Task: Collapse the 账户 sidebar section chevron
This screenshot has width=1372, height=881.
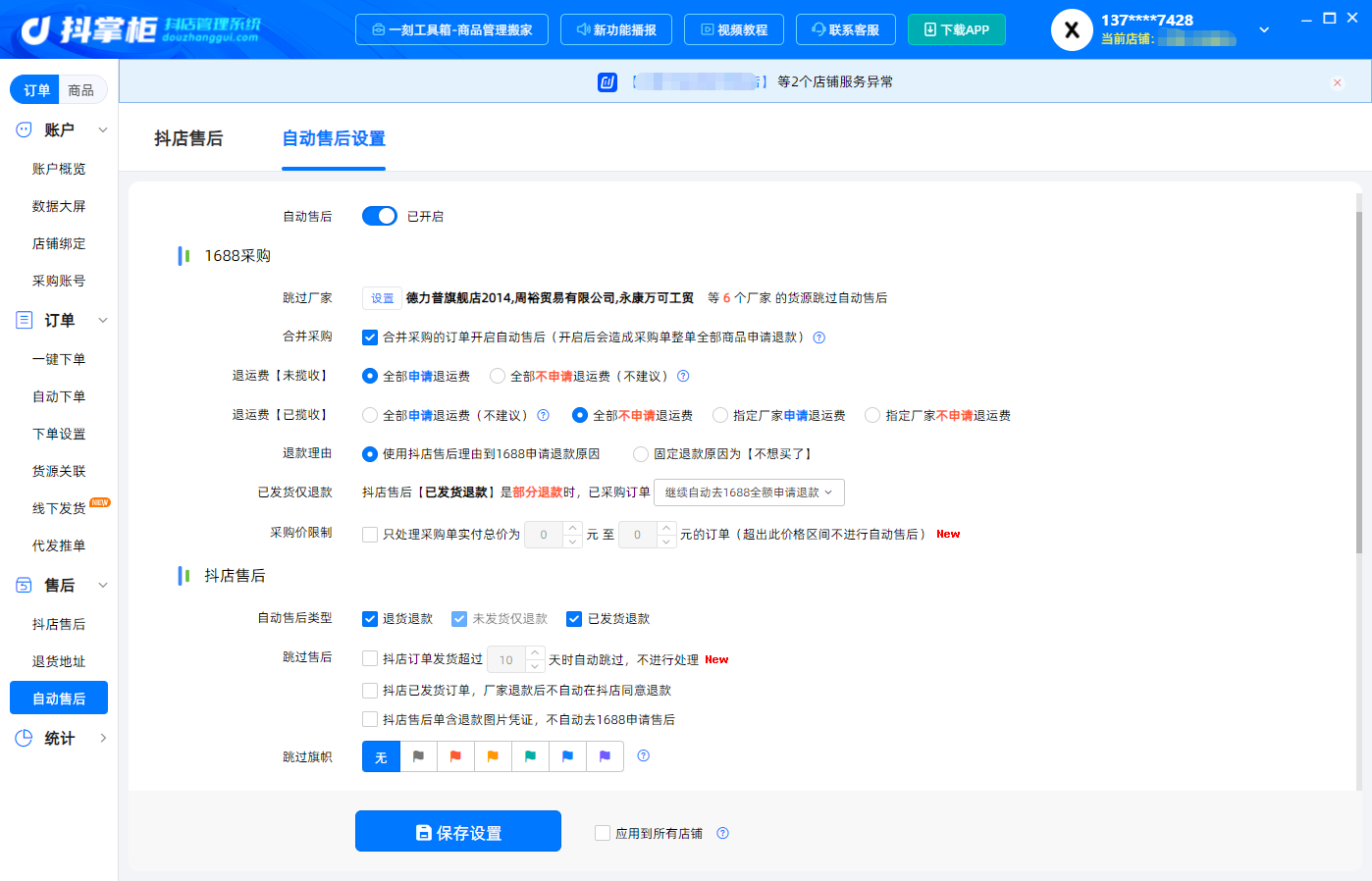Action: (x=102, y=130)
